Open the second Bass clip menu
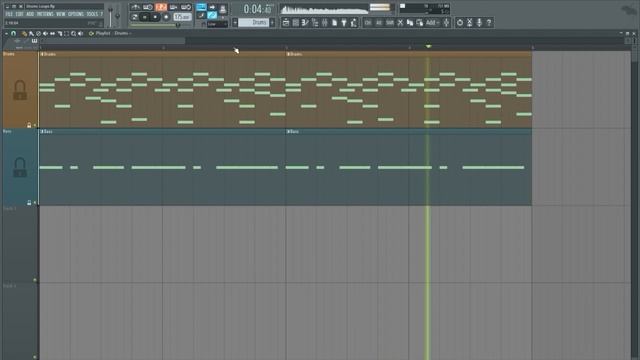Screen dimensions: 640x360 coord(288,131)
